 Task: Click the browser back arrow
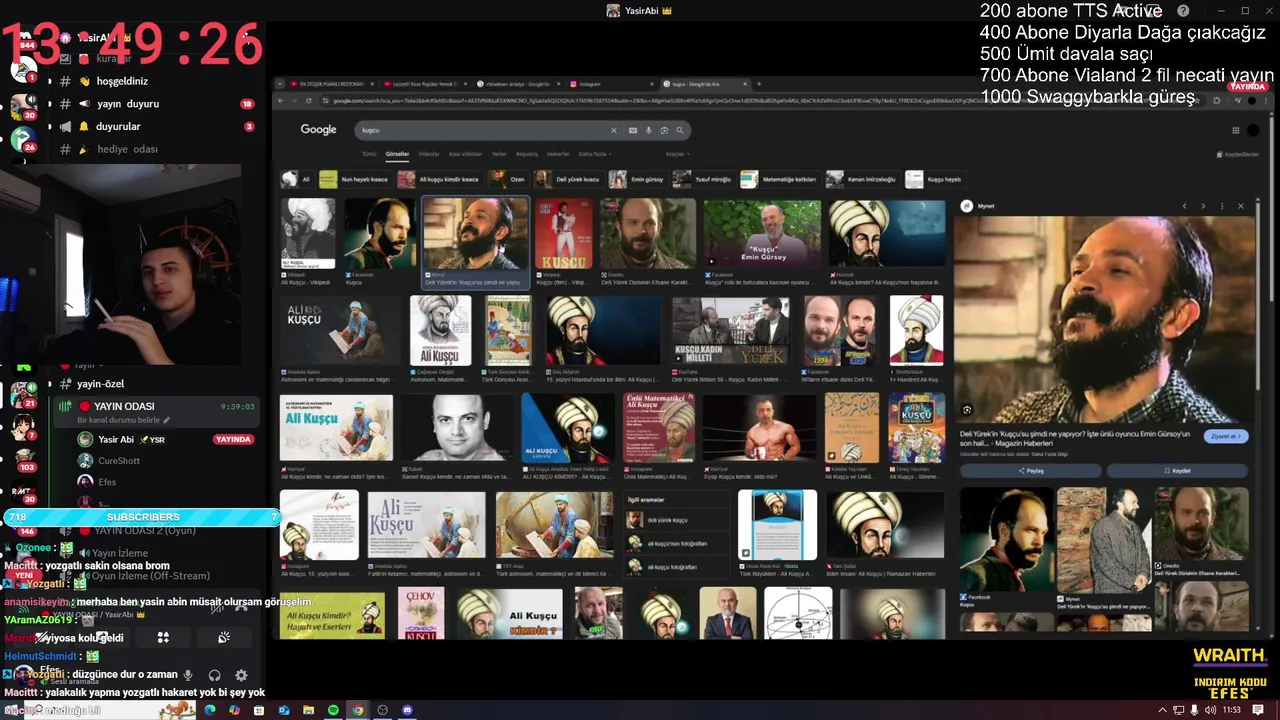click(x=281, y=101)
